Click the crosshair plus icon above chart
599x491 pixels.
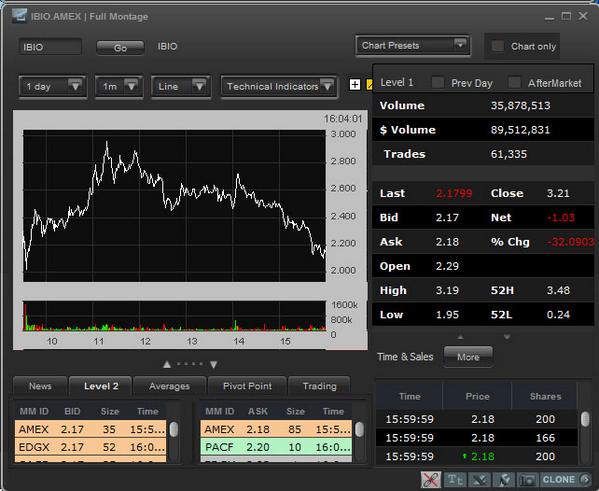point(355,84)
